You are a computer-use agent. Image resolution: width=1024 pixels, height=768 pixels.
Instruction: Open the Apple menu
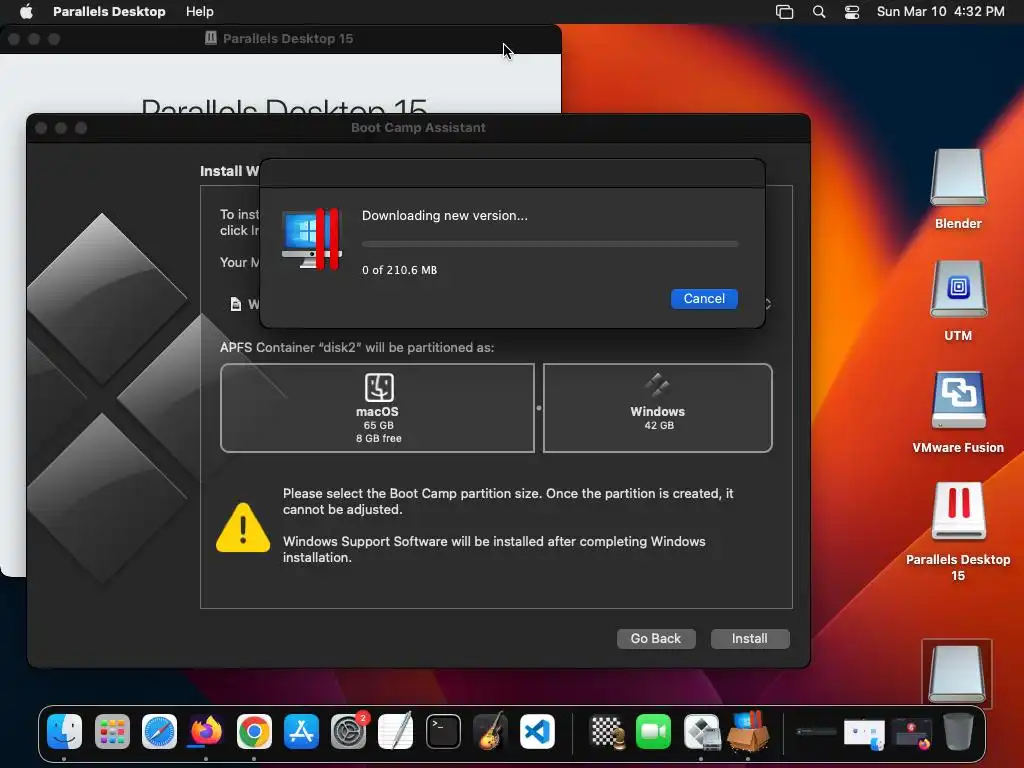[26, 12]
